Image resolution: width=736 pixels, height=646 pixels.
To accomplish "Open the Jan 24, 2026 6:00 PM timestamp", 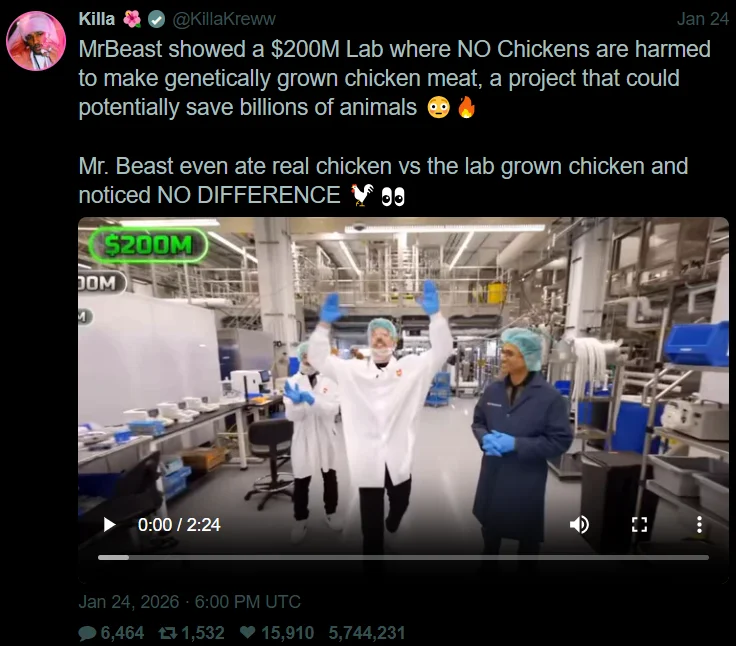I will tap(190, 602).
